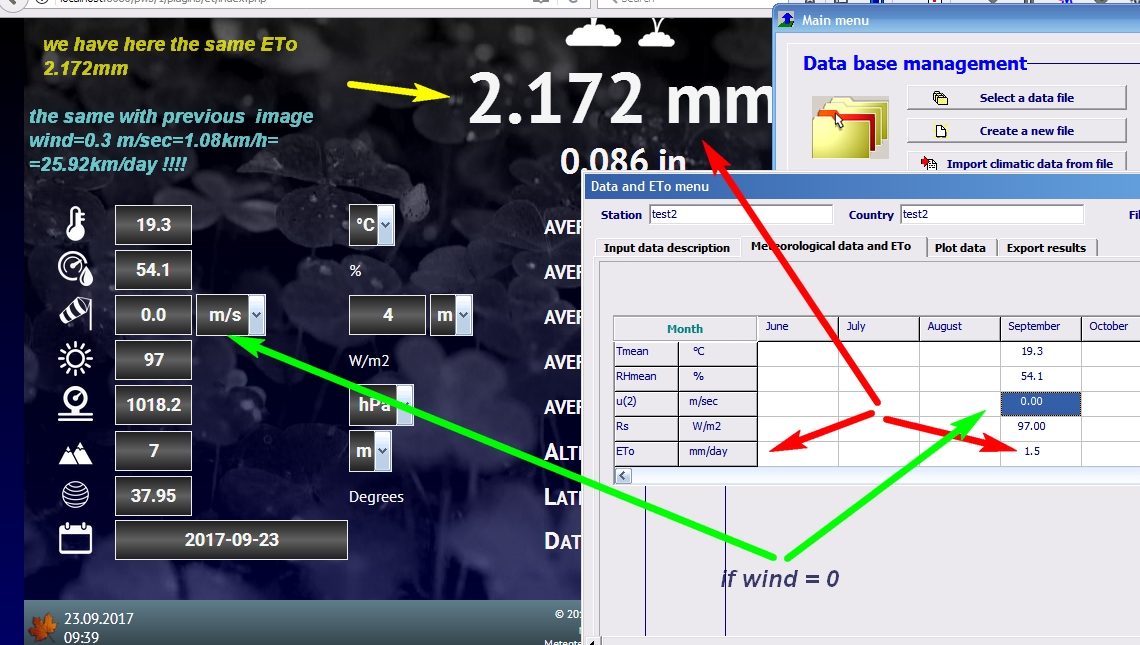Click the Main menu window title icon

point(787,20)
